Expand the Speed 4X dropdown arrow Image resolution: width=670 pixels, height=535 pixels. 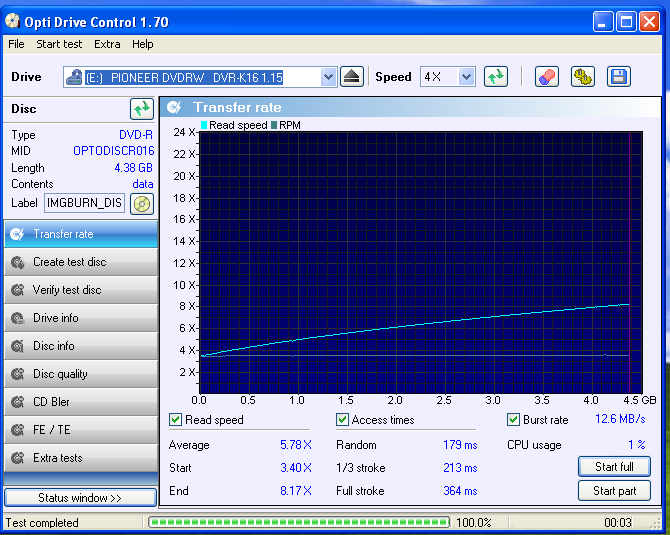[467, 77]
